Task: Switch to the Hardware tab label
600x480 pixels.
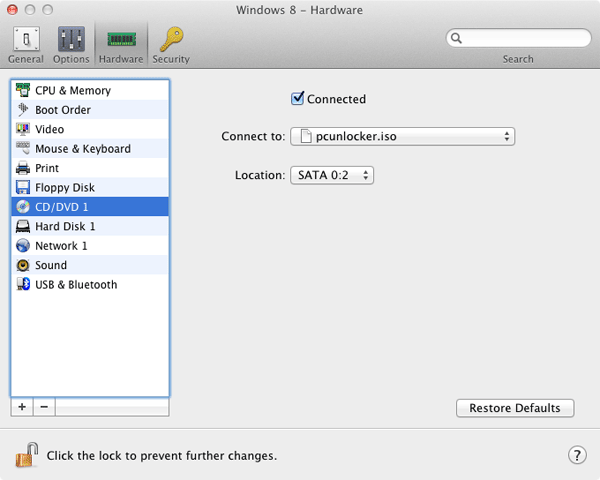Action: click(x=121, y=59)
